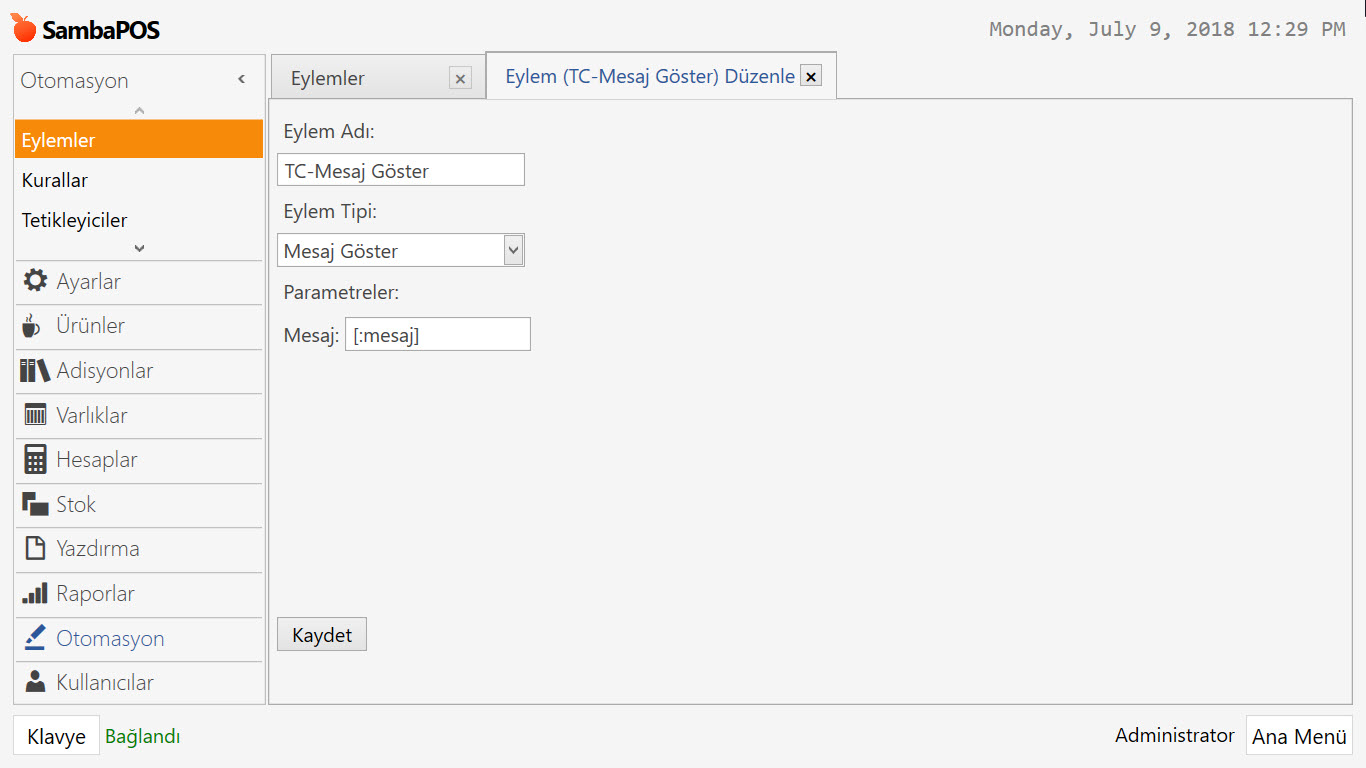Select the Varlıklar icon in sidebar

tap(35, 415)
